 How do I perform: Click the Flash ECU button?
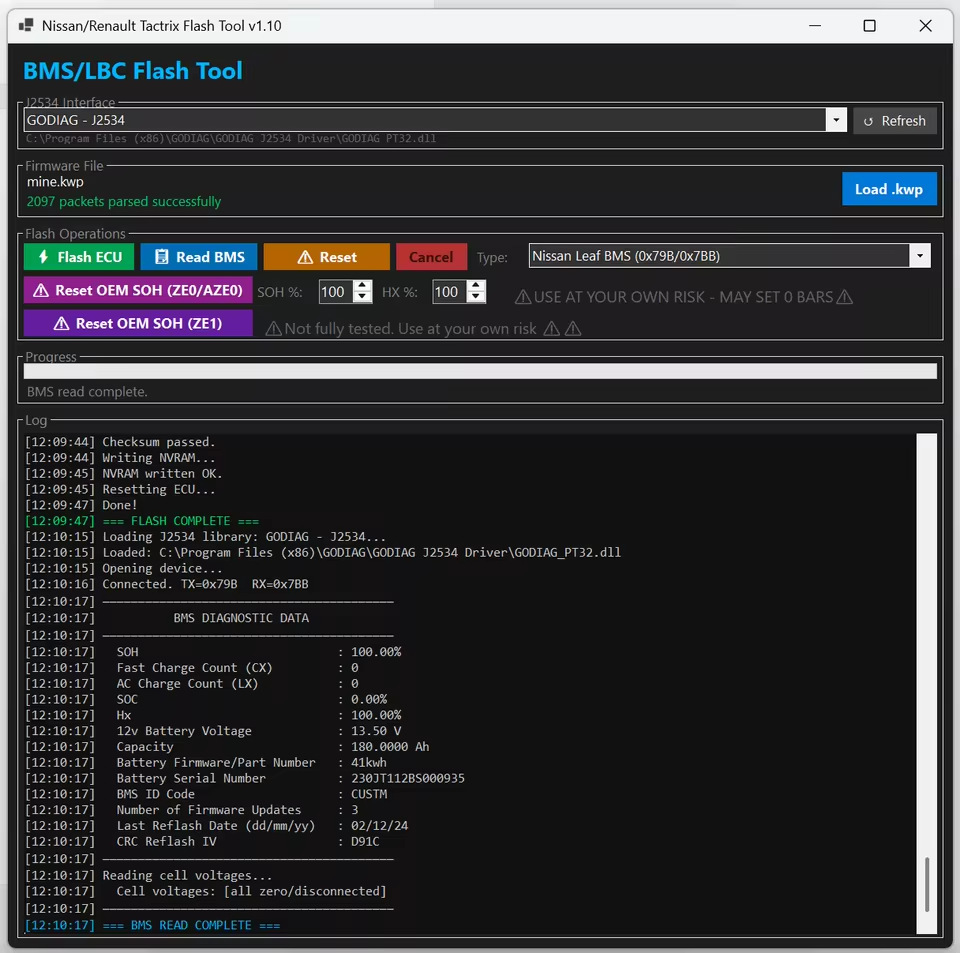point(78,256)
